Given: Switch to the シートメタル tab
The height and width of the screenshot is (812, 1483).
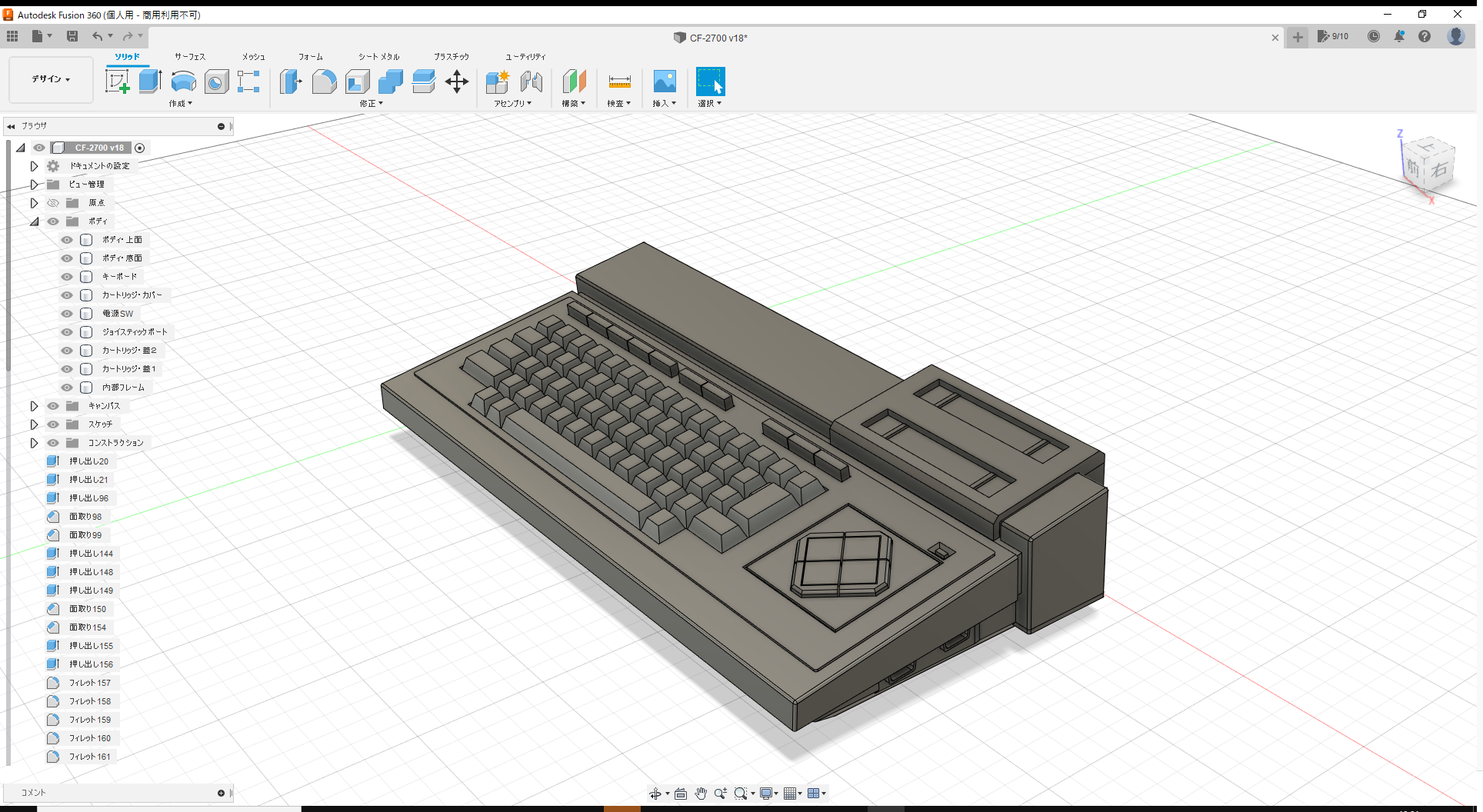Looking at the screenshot, I should (378, 56).
